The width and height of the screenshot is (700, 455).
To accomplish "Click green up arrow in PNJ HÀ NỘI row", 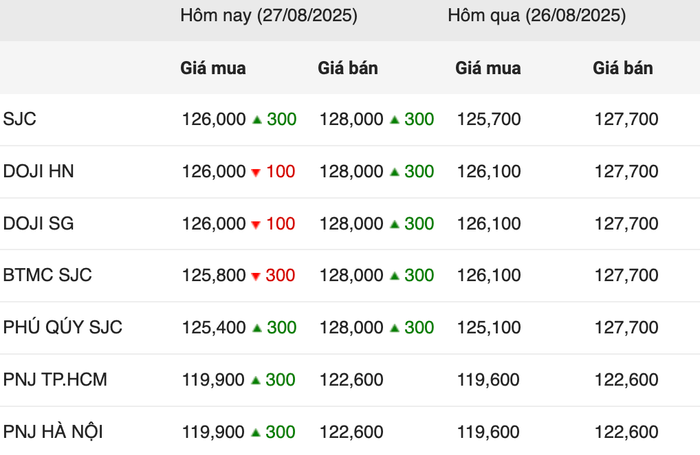I will point(255,432).
